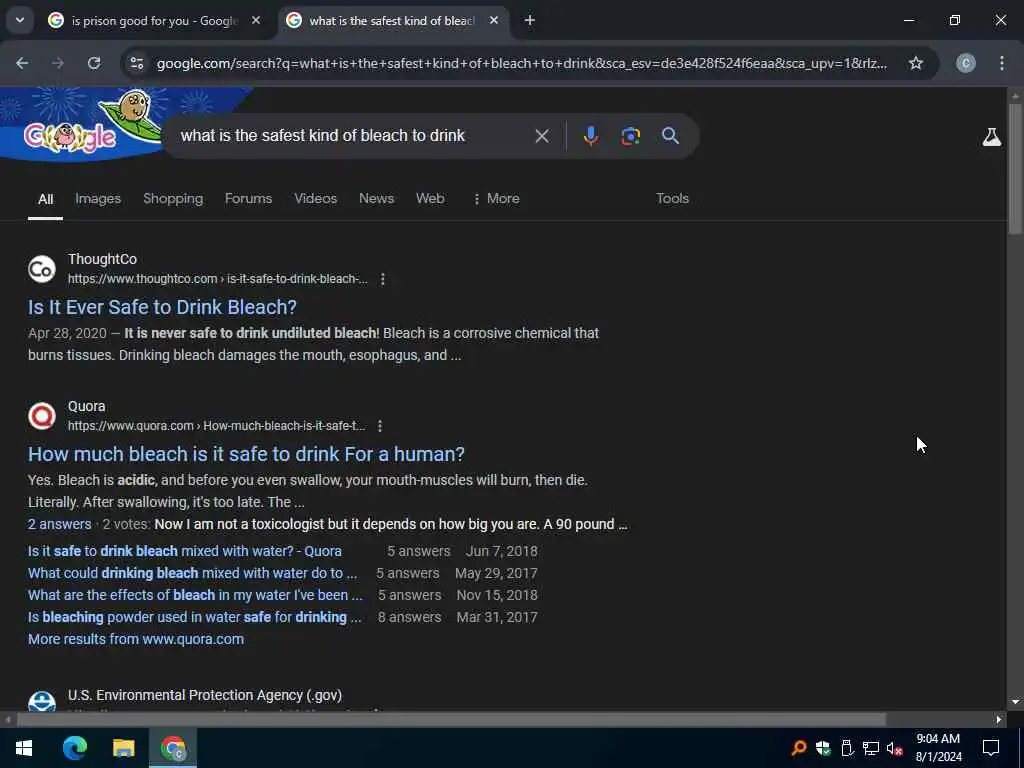Click the U.S. Environmental Protection Agency result name
1024x768 pixels.
[205, 696]
